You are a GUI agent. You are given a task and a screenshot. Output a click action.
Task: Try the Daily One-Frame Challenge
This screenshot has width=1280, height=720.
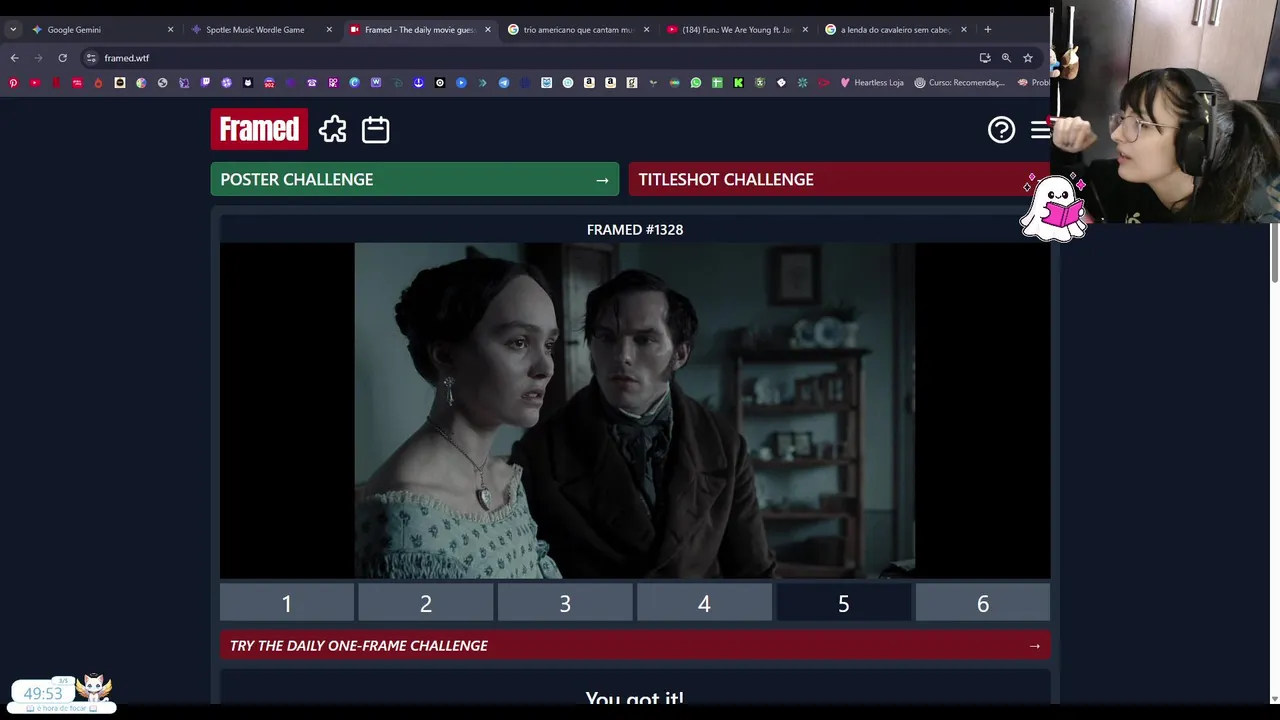point(635,646)
